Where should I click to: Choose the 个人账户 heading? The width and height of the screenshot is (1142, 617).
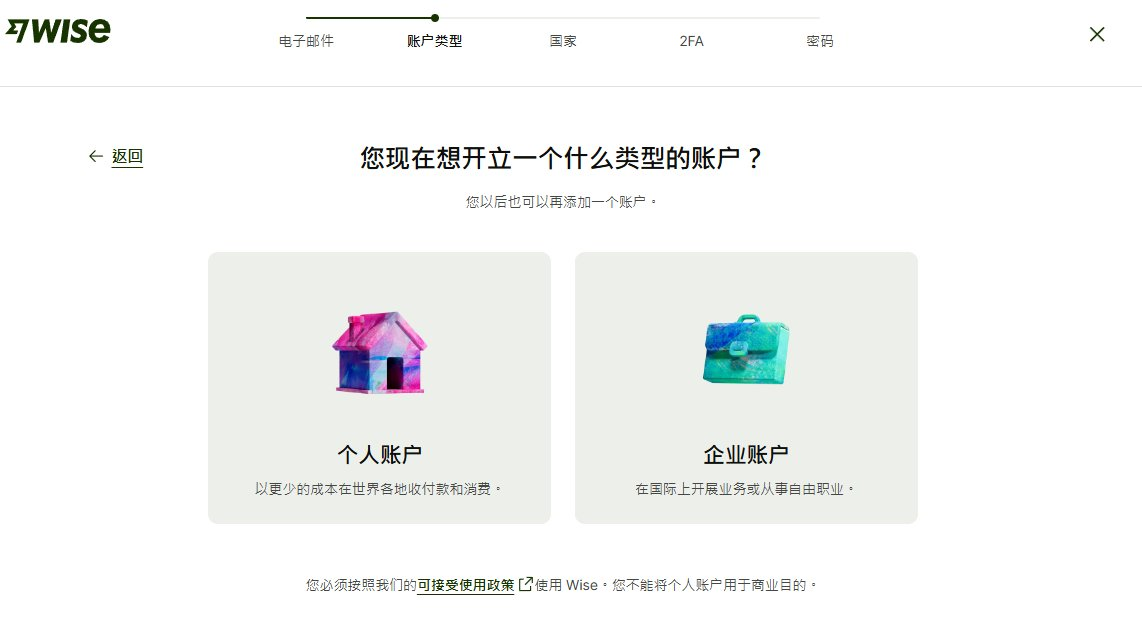point(379,455)
